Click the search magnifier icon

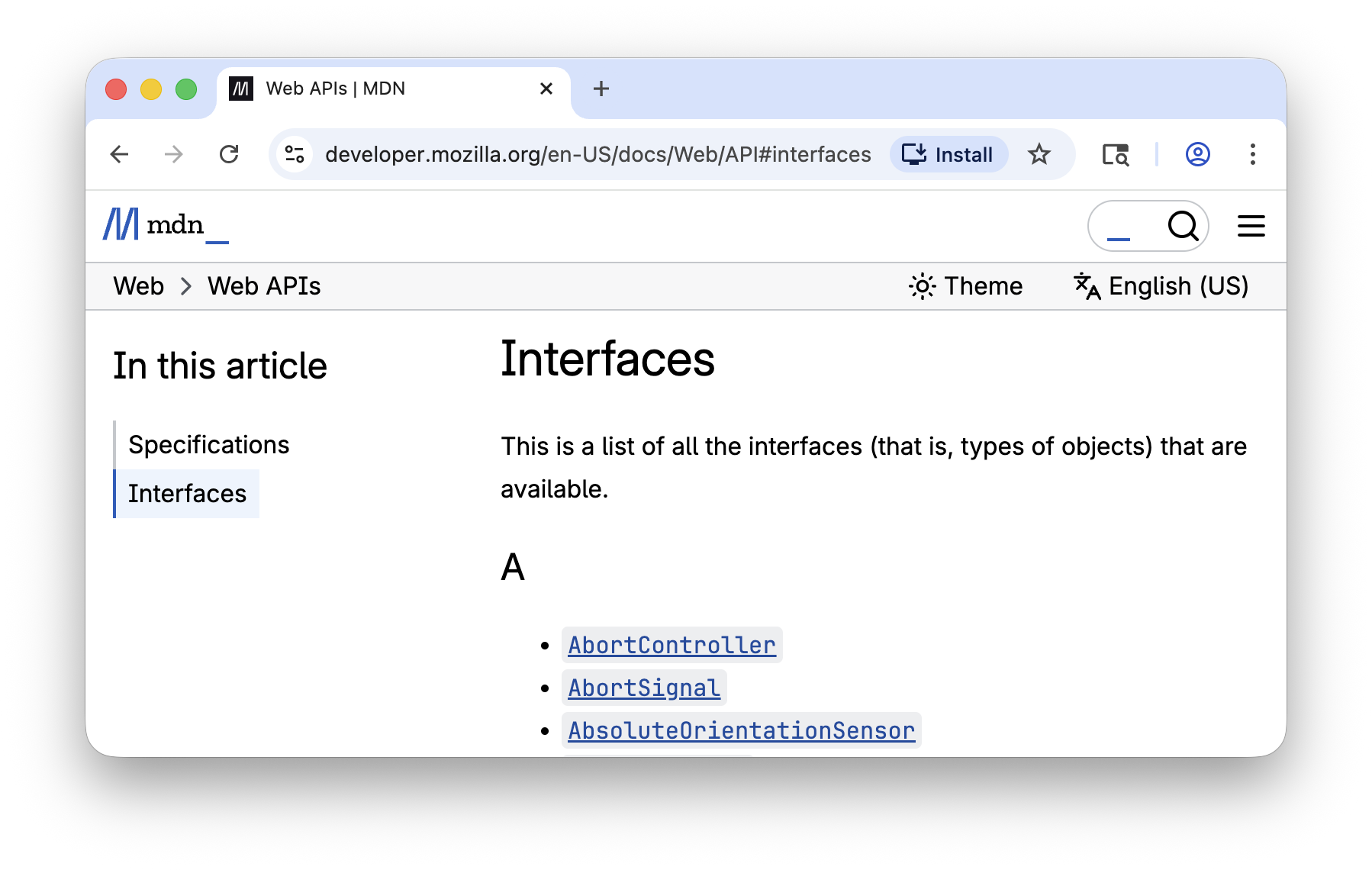(x=1182, y=226)
